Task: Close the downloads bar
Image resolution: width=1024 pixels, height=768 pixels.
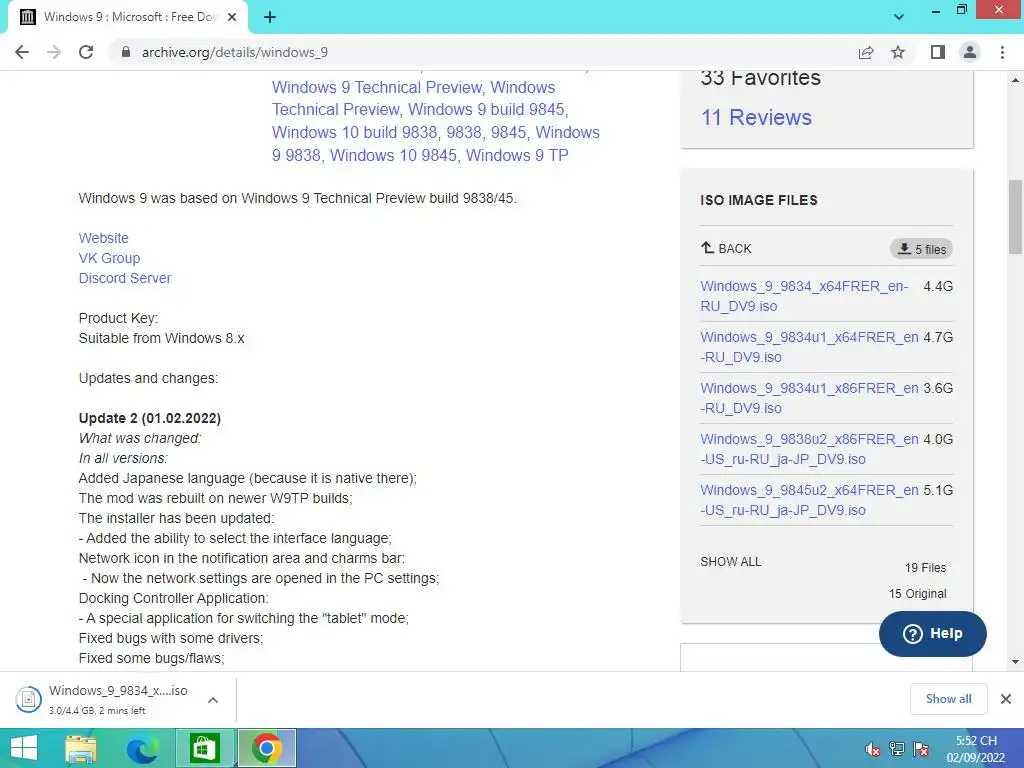Action: [1006, 699]
